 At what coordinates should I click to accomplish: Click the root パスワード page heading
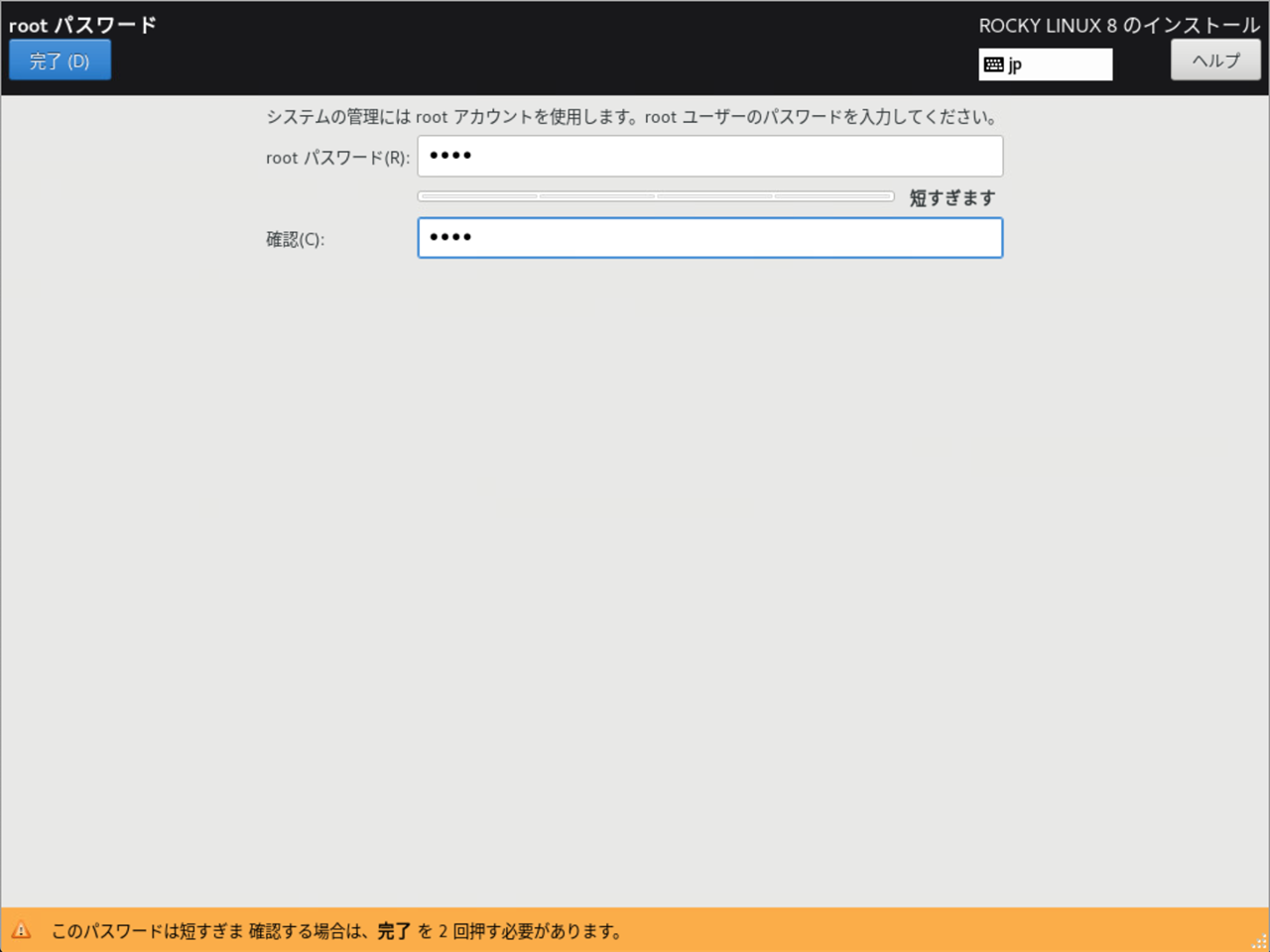point(82,25)
